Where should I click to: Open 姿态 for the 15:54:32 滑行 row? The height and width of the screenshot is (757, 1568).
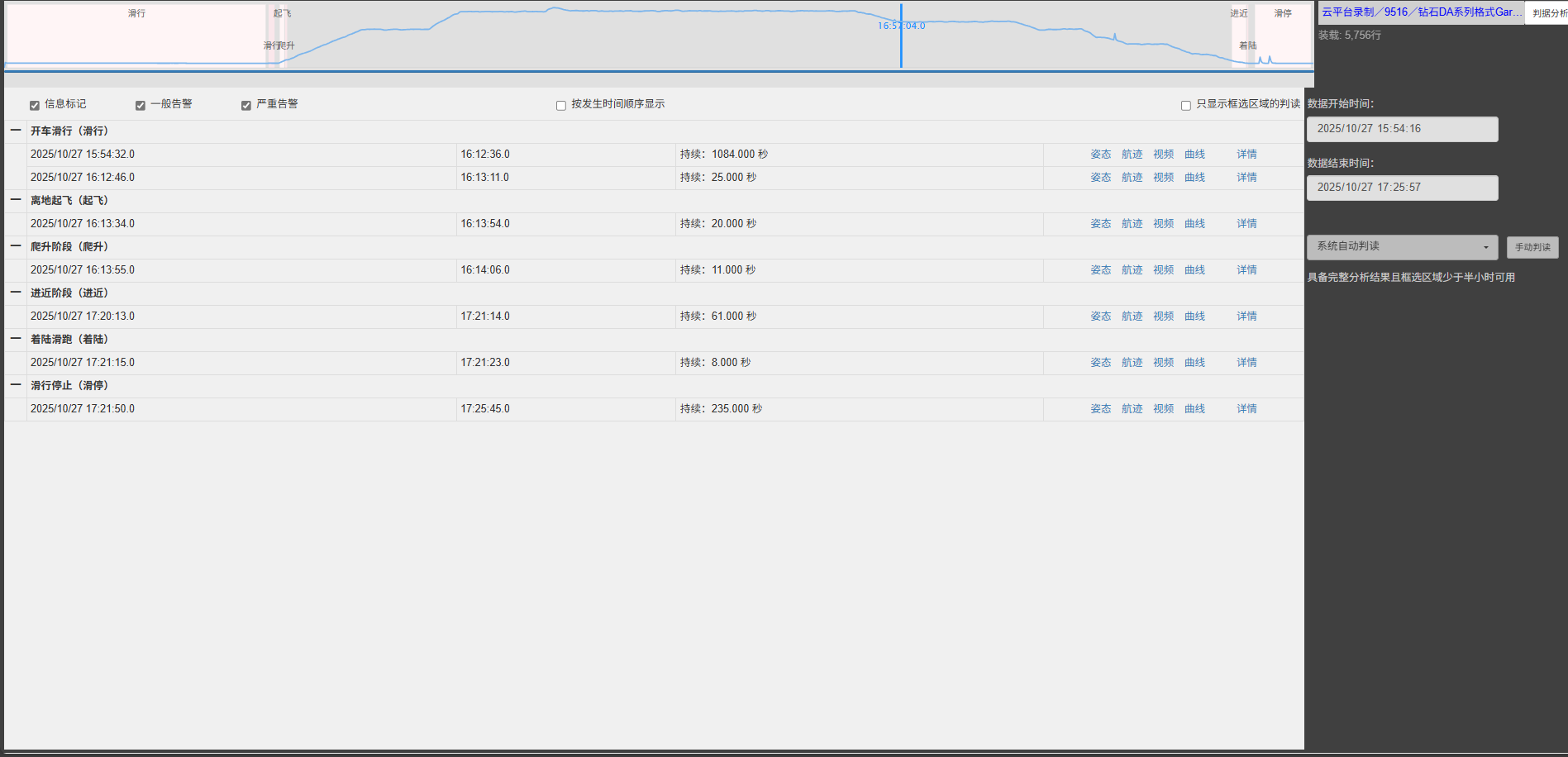pyautogui.click(x=1100, y=155)
